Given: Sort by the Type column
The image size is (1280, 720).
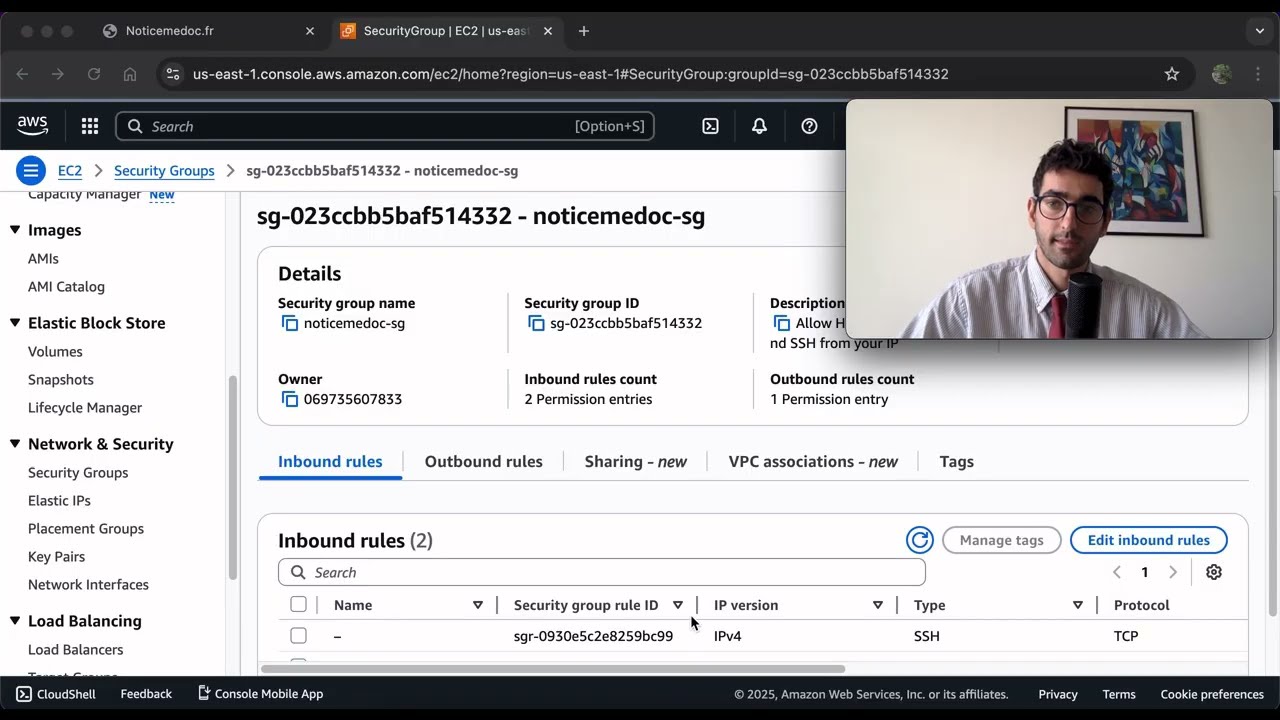Looking at the screenshot, I should click(x=1078, y=605).
